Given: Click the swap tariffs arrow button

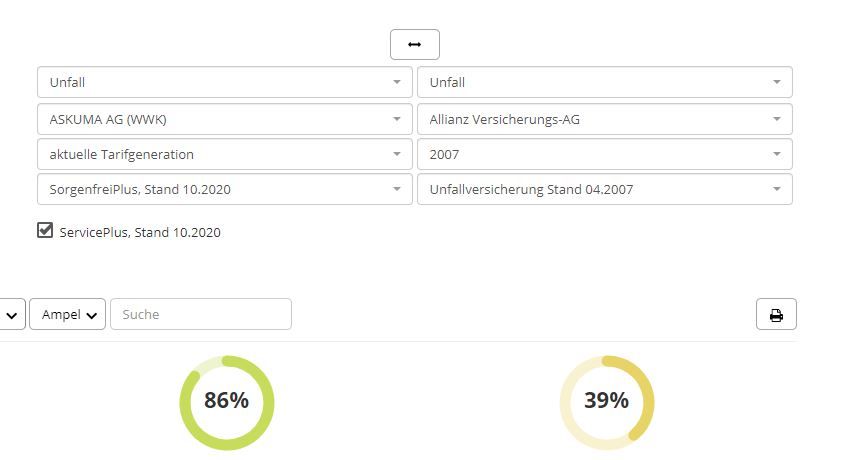Looking at the screenshot, I should coord(415,45).
